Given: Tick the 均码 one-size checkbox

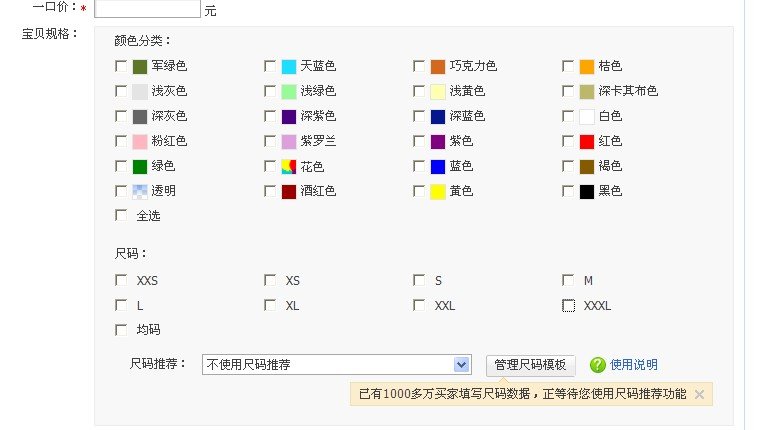Looking at the screenshot, I should click(122, 330).
